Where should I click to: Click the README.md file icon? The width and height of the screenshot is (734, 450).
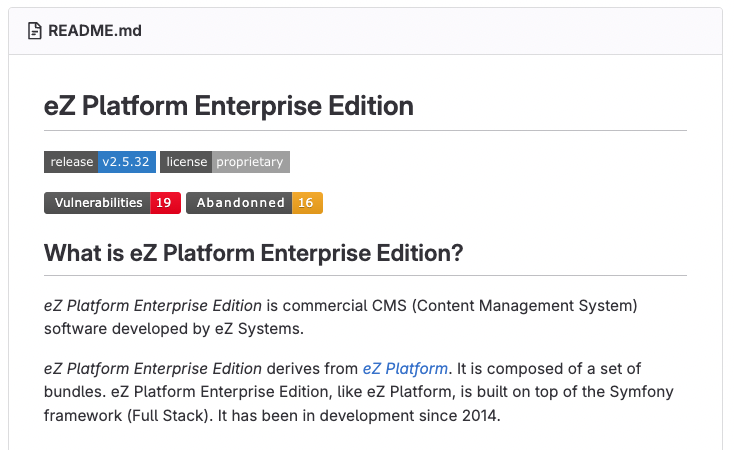click(34, 31)
